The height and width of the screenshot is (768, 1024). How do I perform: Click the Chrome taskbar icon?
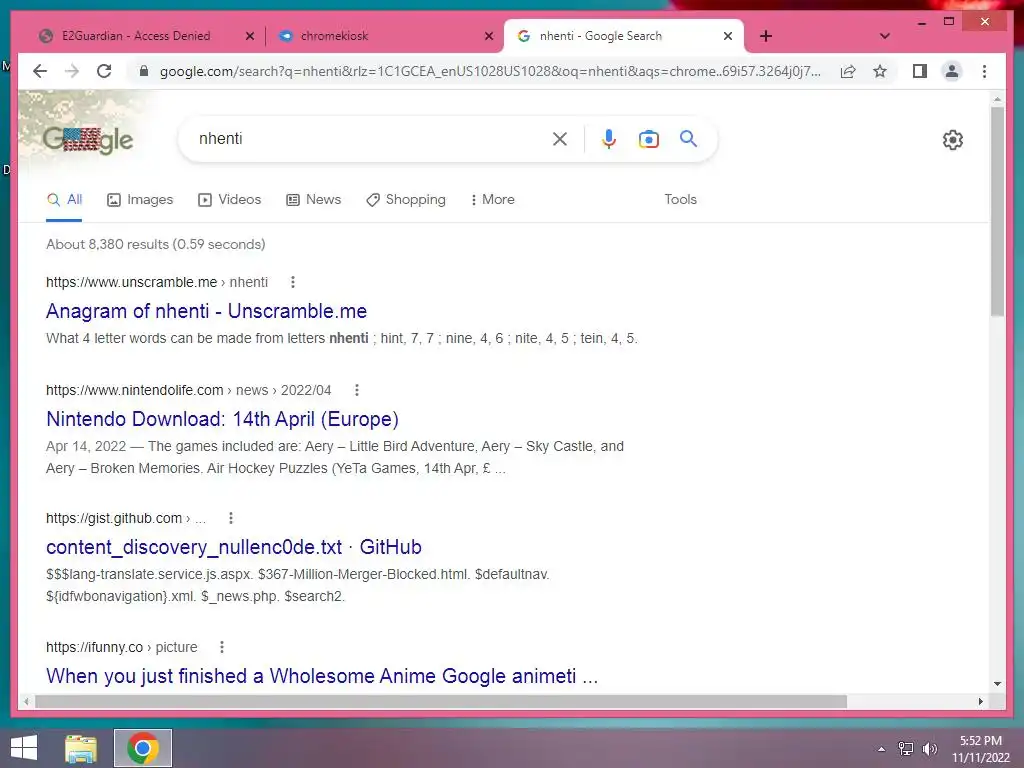click(143, 748)
